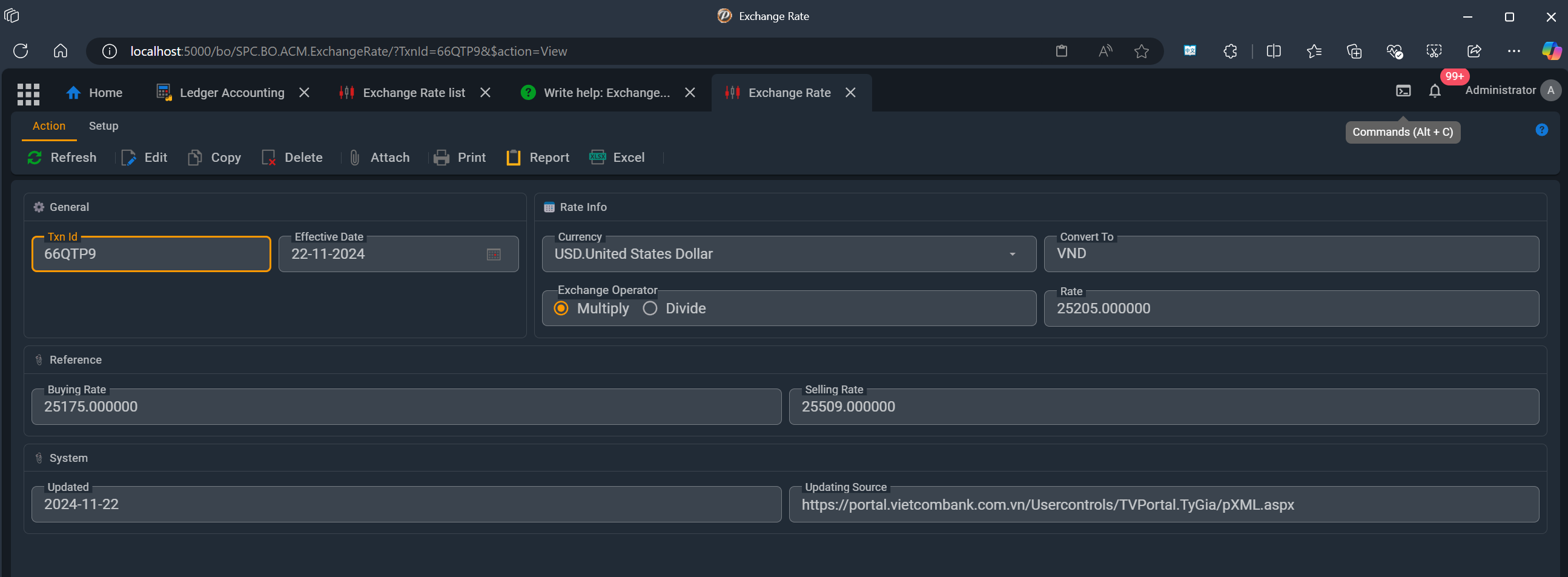Add this page to favorites star
Image resolution: width=1568 pixels, height=577 pixels.
pos(1141,51)
